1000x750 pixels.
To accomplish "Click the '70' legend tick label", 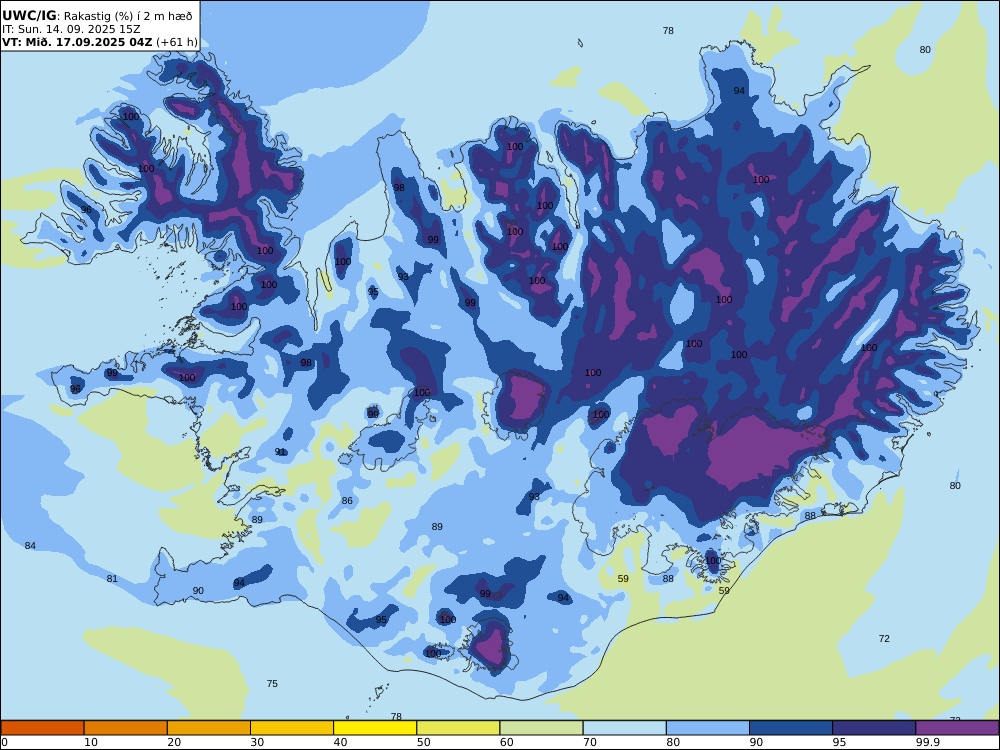I will 590,742.
